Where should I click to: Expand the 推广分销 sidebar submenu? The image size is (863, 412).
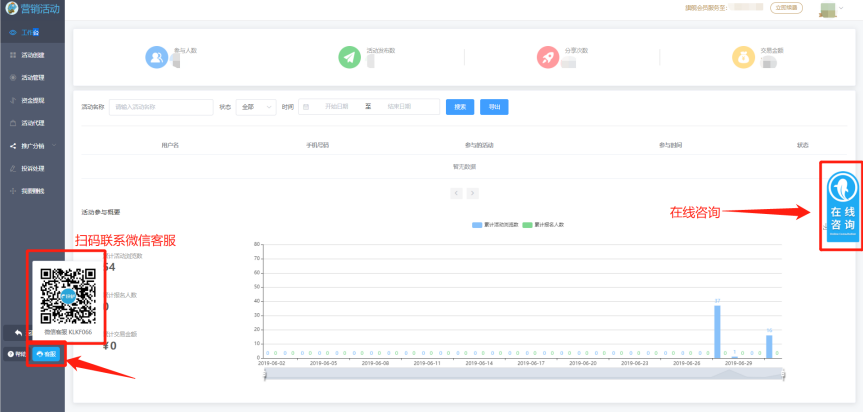tap(32, 146)
